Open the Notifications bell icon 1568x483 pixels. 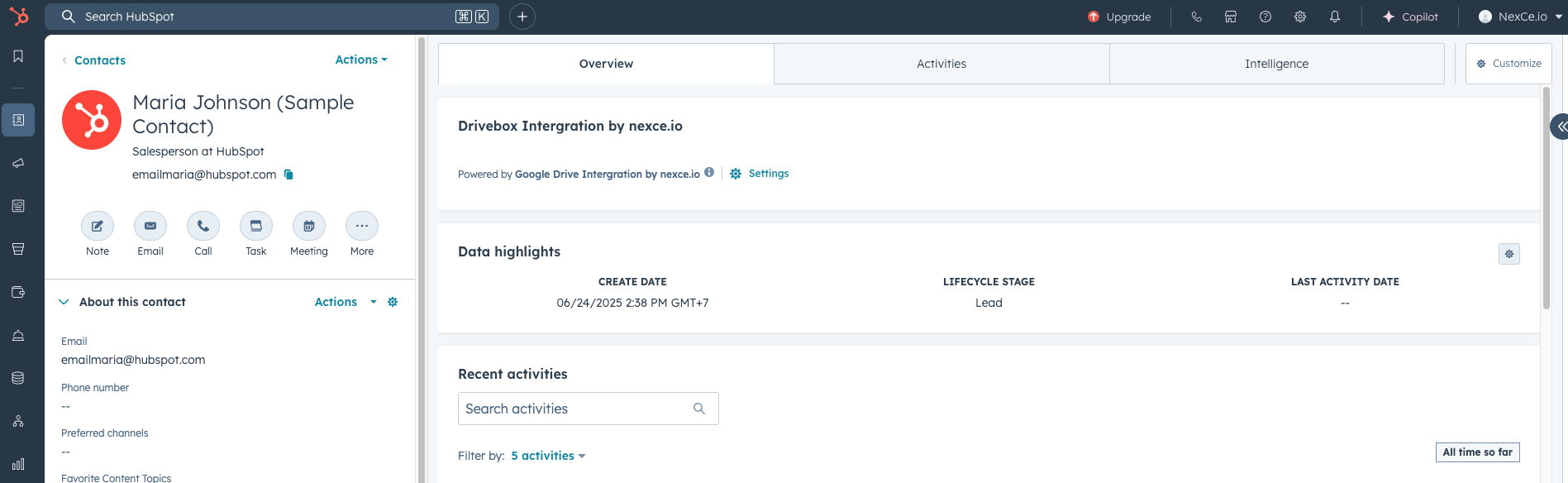tap(1335, 17)
